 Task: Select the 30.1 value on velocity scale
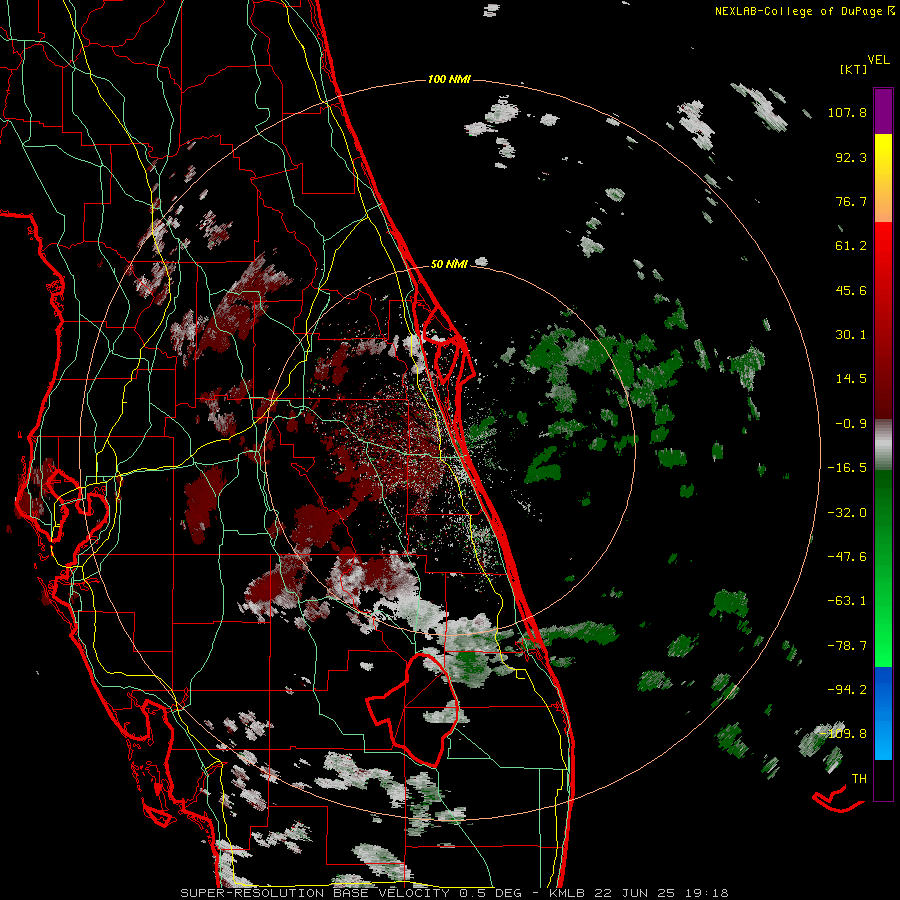[851, 335]
